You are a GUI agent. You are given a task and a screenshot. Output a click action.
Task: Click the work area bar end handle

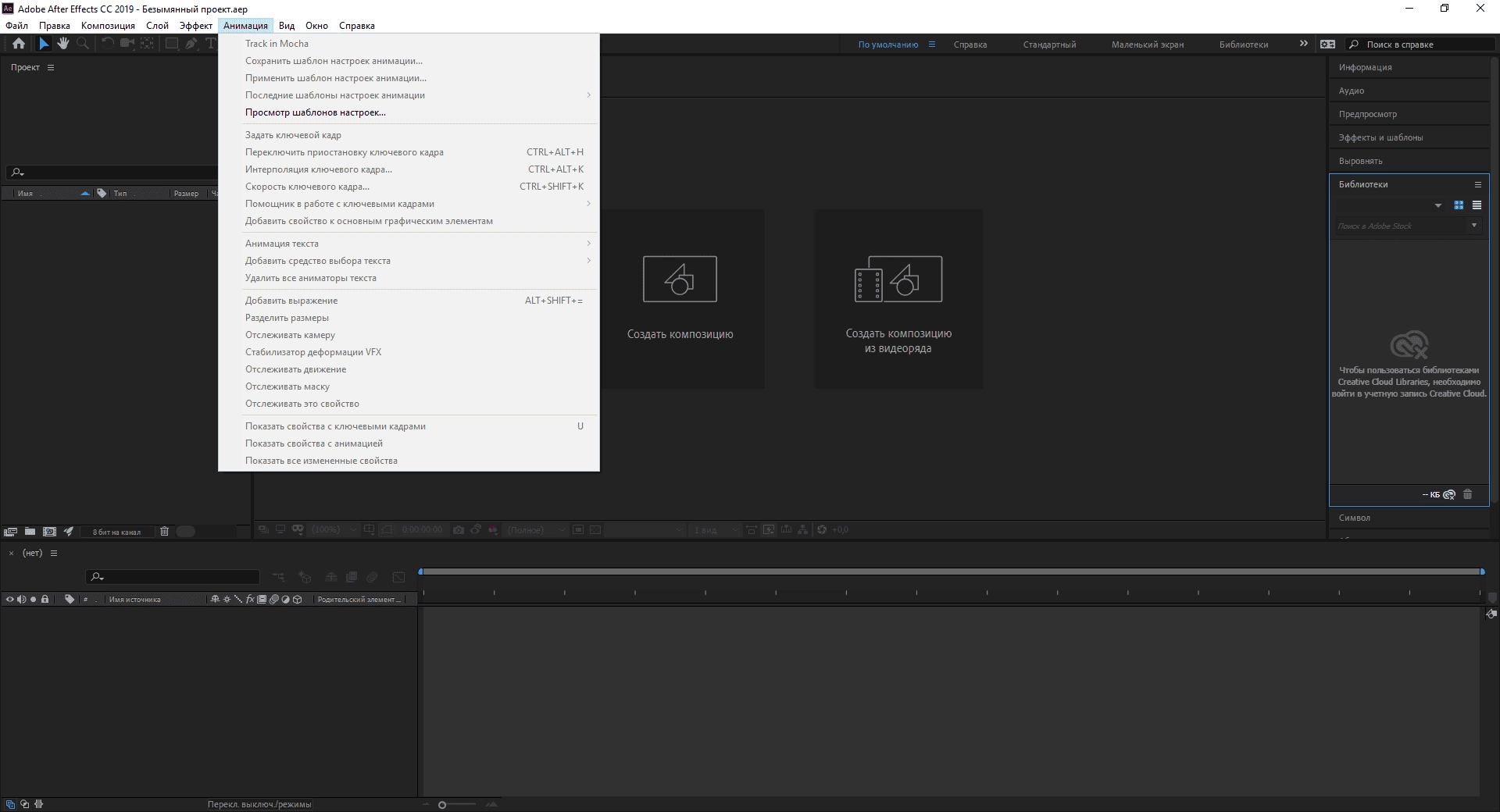click(x=1482, y=572)
